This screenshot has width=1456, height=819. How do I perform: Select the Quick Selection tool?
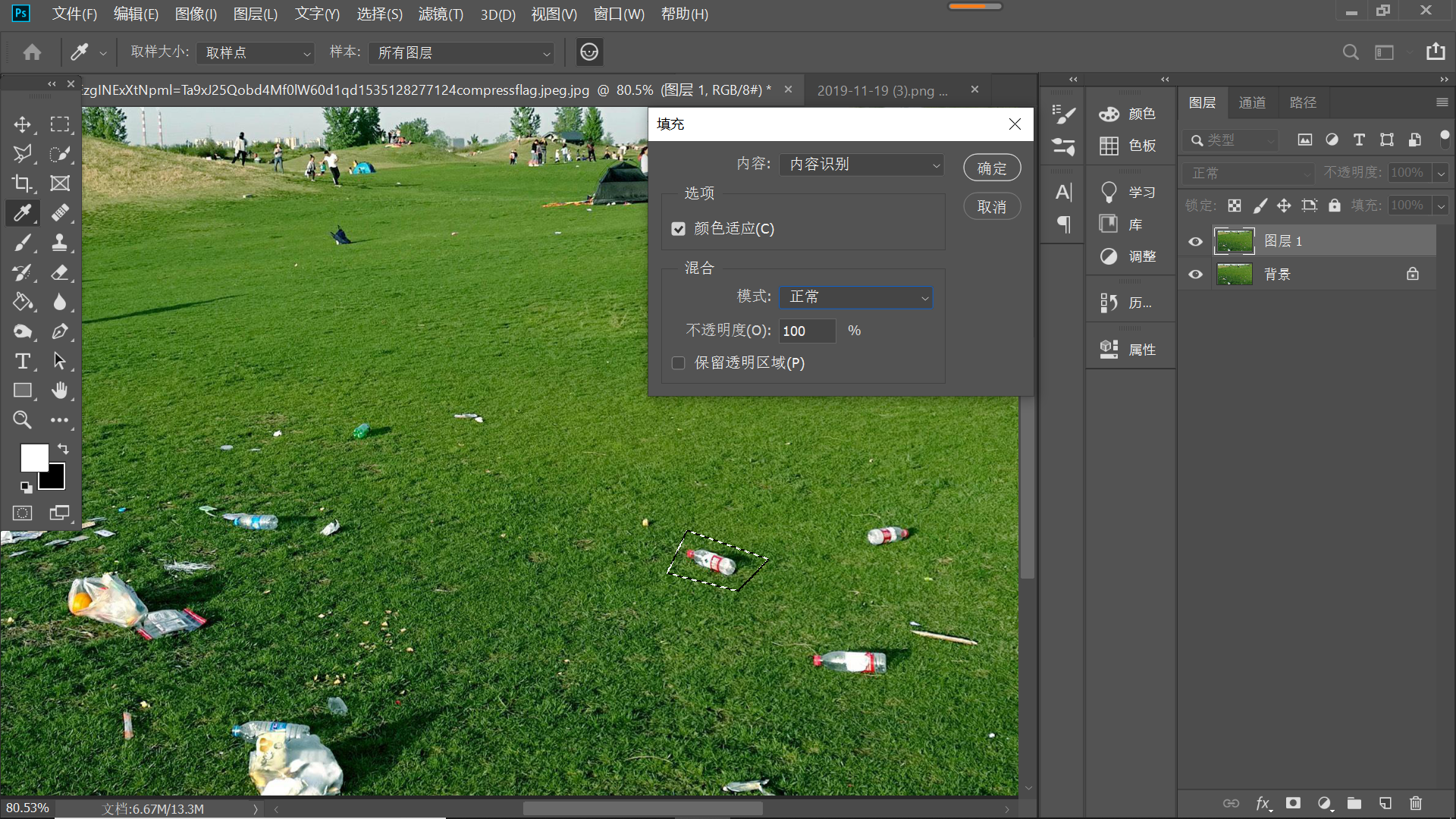click(x=59, y=154)
